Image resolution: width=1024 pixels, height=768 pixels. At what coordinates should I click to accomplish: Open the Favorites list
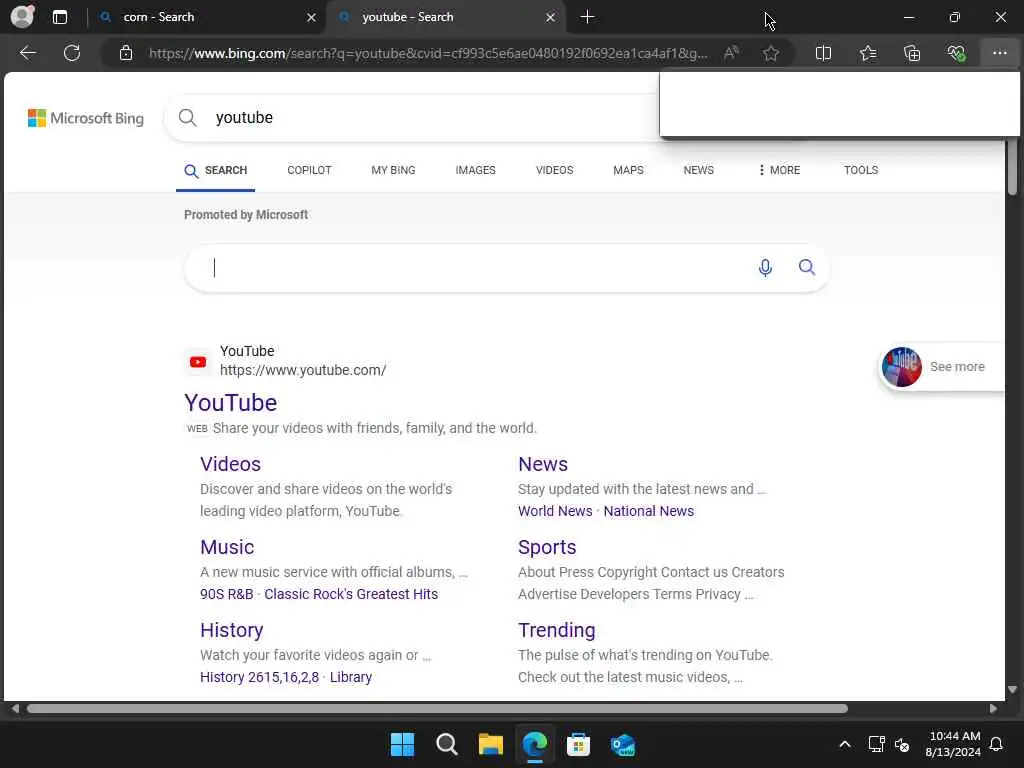pyautogui.click(x=867, y=53)
